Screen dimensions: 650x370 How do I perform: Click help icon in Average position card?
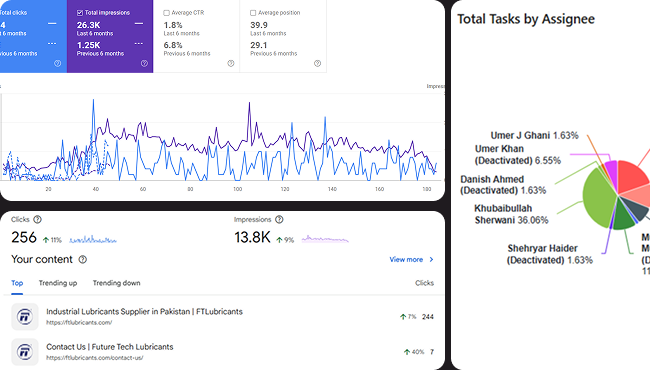(318, 63)
